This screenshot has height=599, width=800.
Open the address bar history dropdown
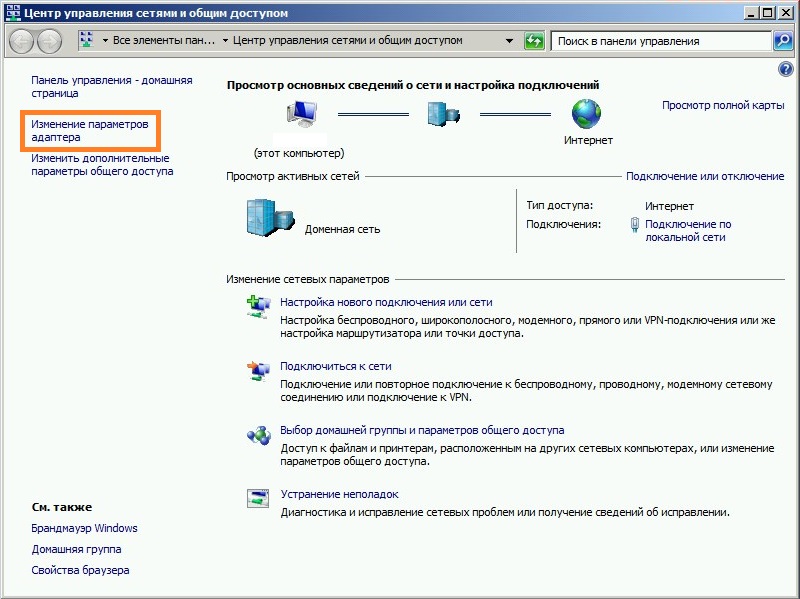click(510, 41)
